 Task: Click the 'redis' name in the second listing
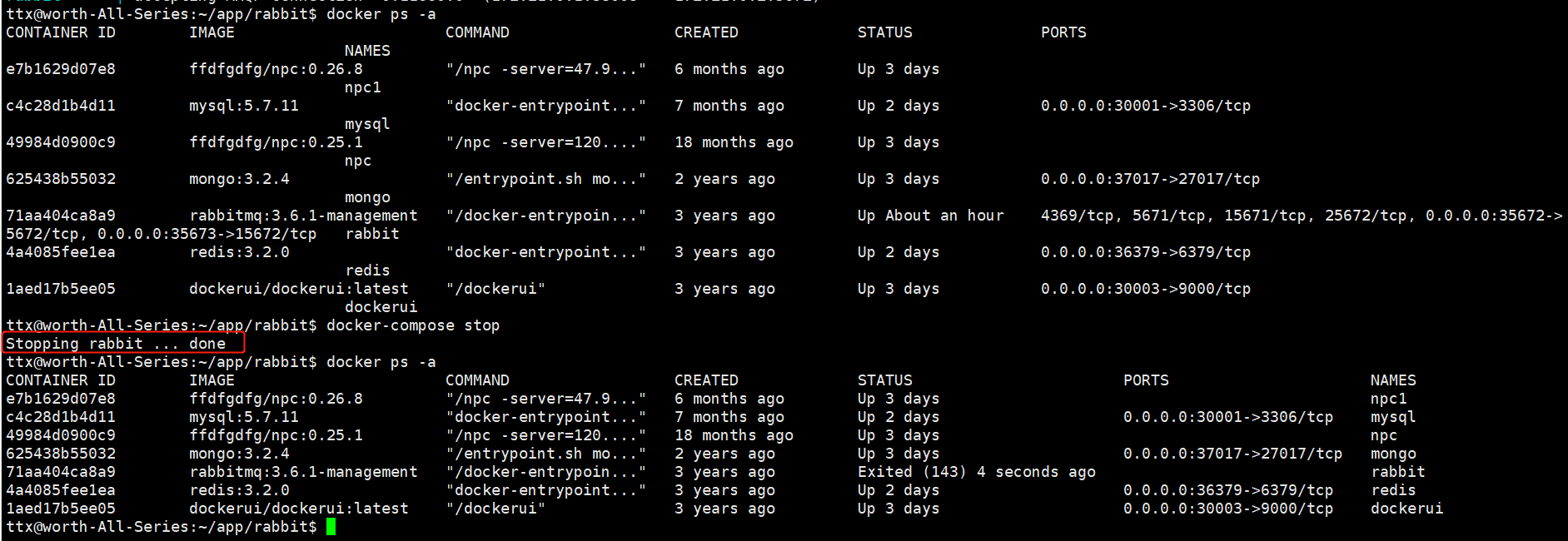pyautogui.click(x=1393, y=490)
